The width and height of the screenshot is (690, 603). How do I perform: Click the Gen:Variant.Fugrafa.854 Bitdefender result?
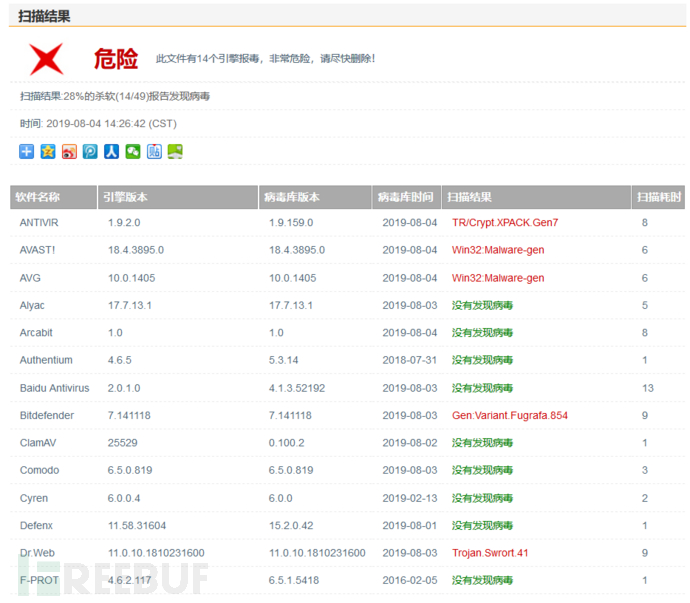pyautogui.click(x=511, y=415)
